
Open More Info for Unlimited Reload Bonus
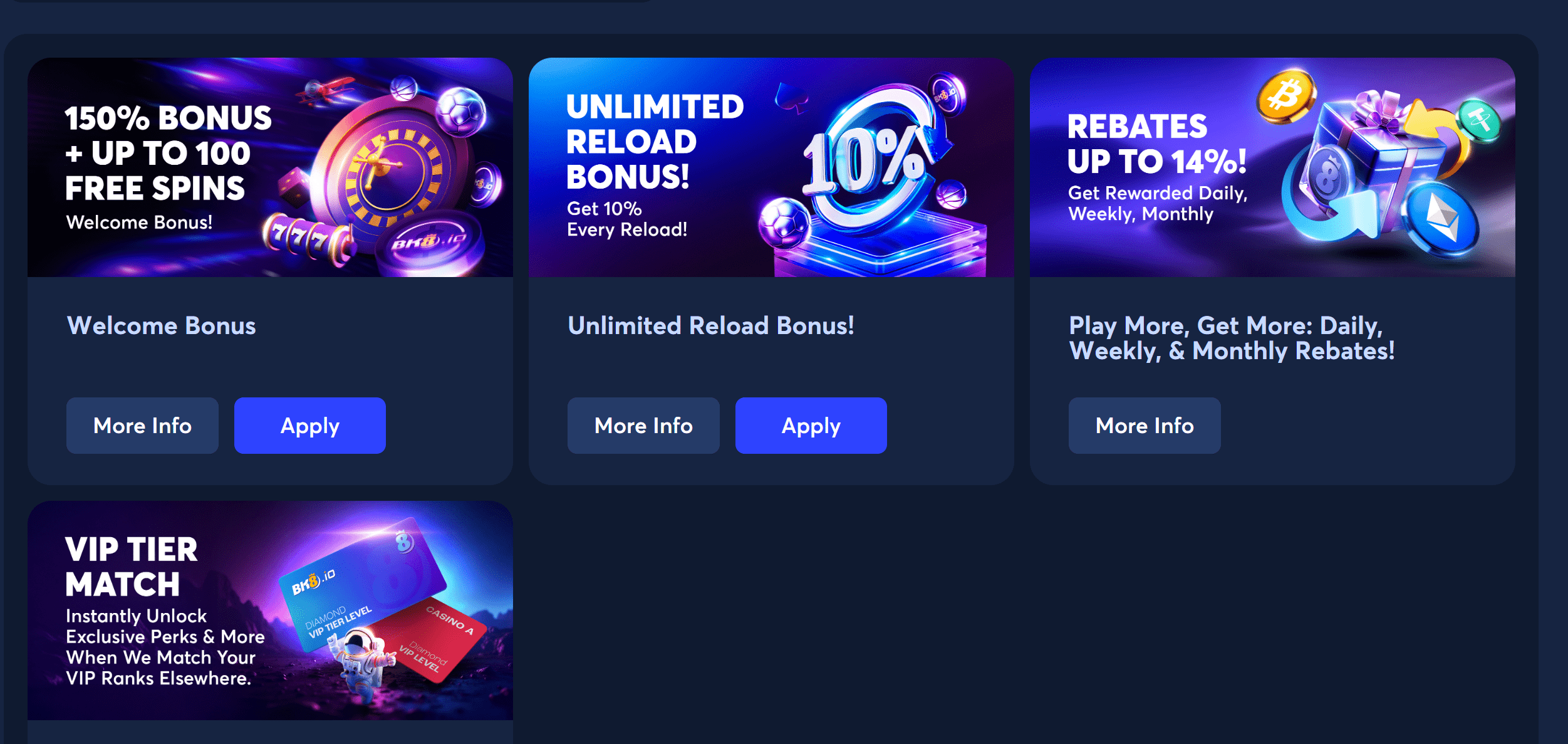pyautogui.click(x=643, y=426)
